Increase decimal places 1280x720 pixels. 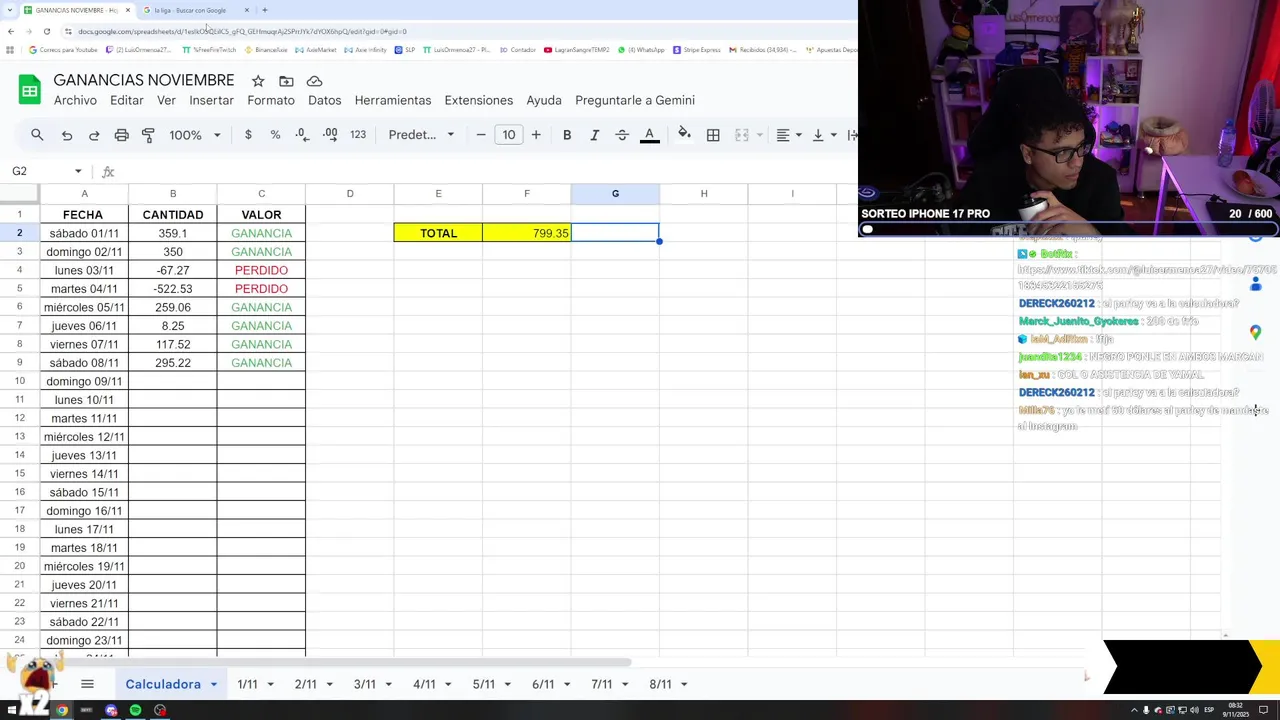click(330, 135)
